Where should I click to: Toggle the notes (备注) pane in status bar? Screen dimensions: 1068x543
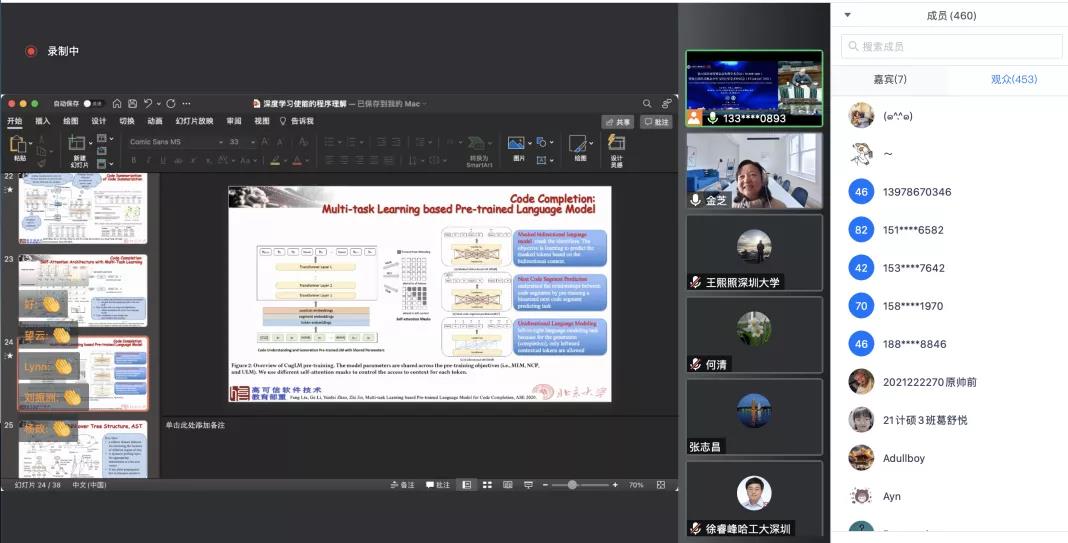coord(401,485)
